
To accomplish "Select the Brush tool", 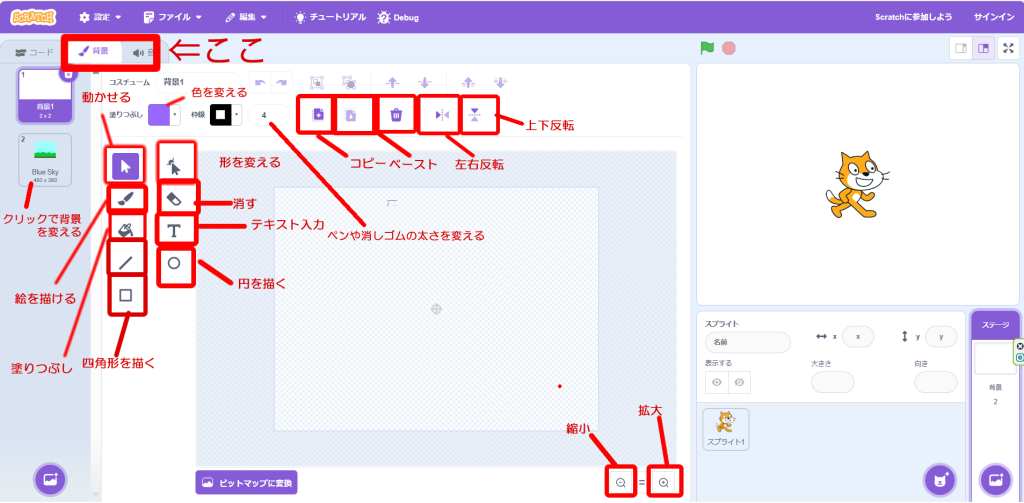I will (126, 198).
